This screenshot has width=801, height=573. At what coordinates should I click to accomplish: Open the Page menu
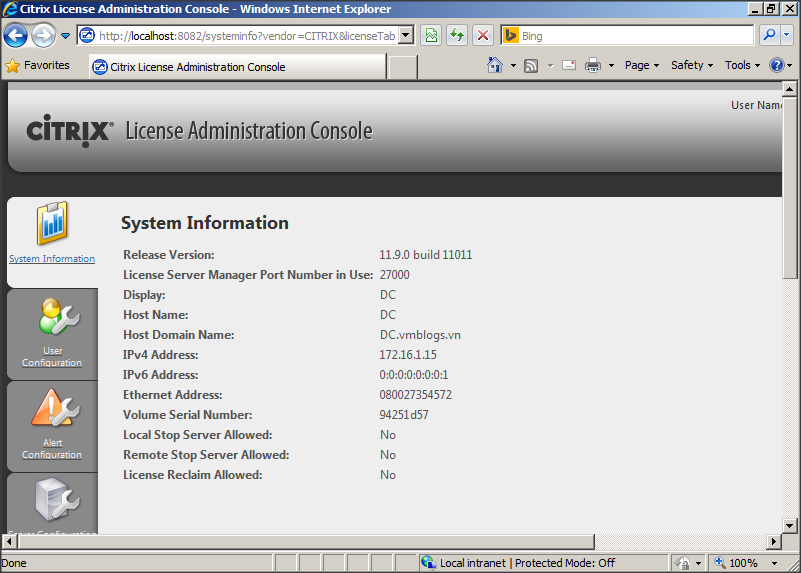pyautogui.click(x=641, y=66)
